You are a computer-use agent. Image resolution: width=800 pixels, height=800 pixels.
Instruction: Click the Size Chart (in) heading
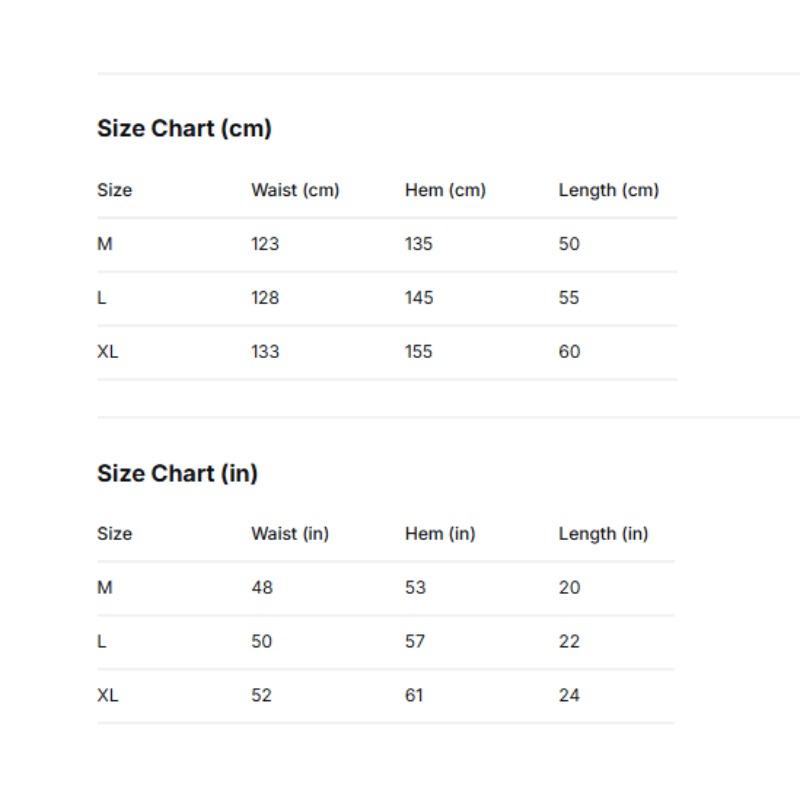pos(177,473)
